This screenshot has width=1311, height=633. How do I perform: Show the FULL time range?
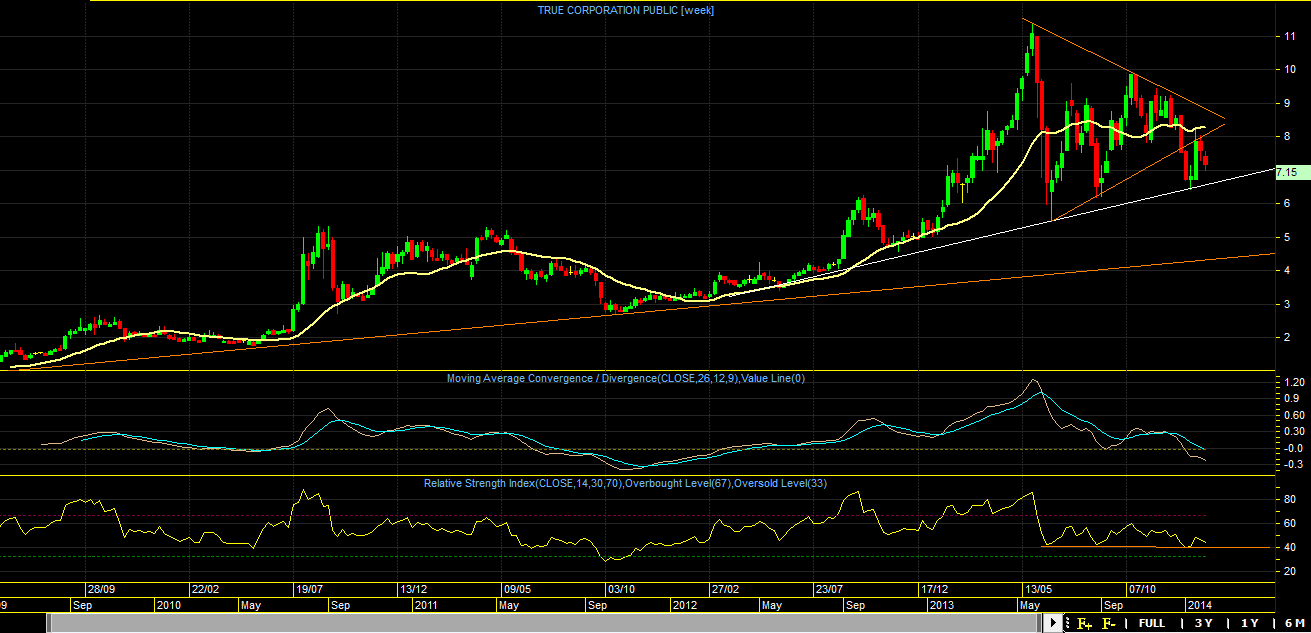click(1151, 623)
